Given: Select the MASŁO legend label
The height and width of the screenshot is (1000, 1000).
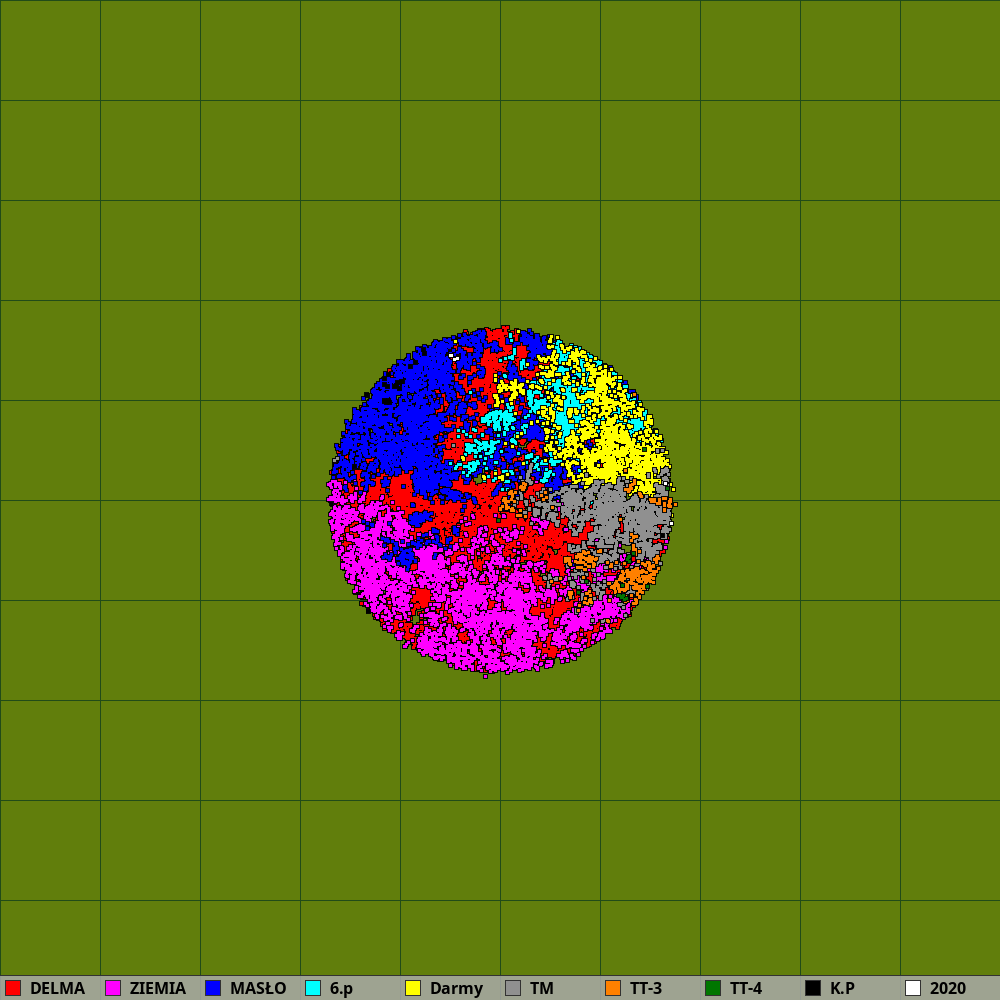Looking at the screenshot, I should [258, 989].
